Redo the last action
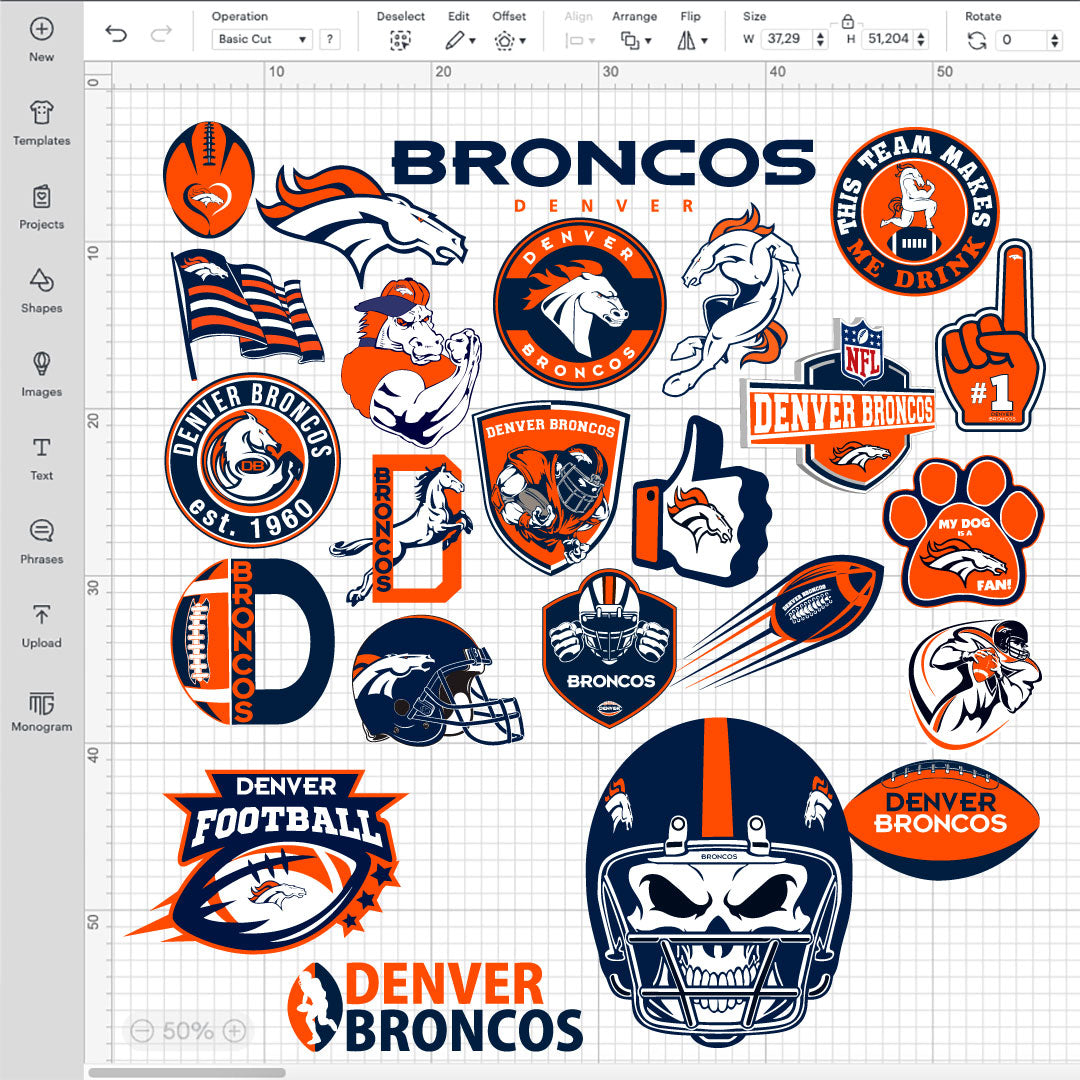This screenshot has width=1080, height=1080. coord(161,34)
